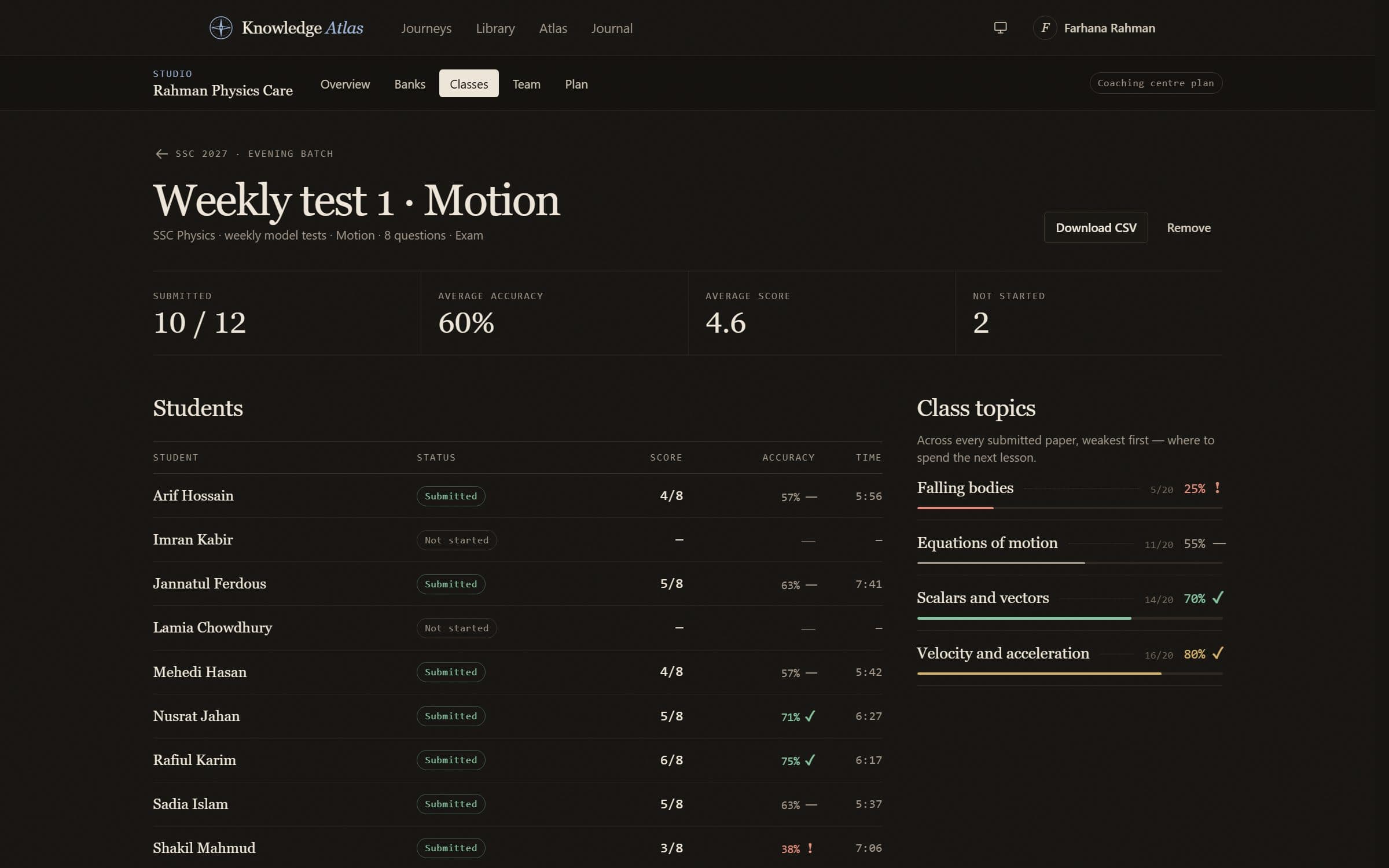This screenshot has height=868, width=1389.
Task: Click the Farhana Rahman username
Action: 1109,28
